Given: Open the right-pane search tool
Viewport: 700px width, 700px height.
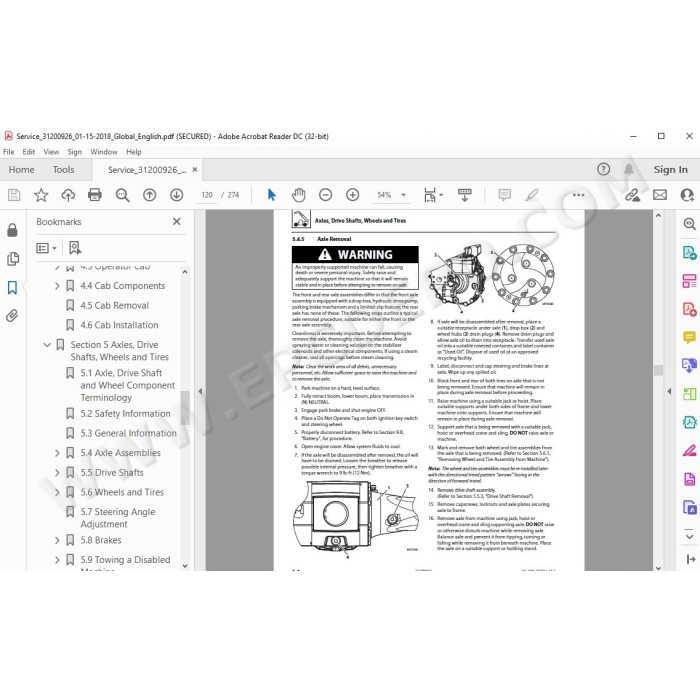Looking at the screenshot, I should click(690, 224).
